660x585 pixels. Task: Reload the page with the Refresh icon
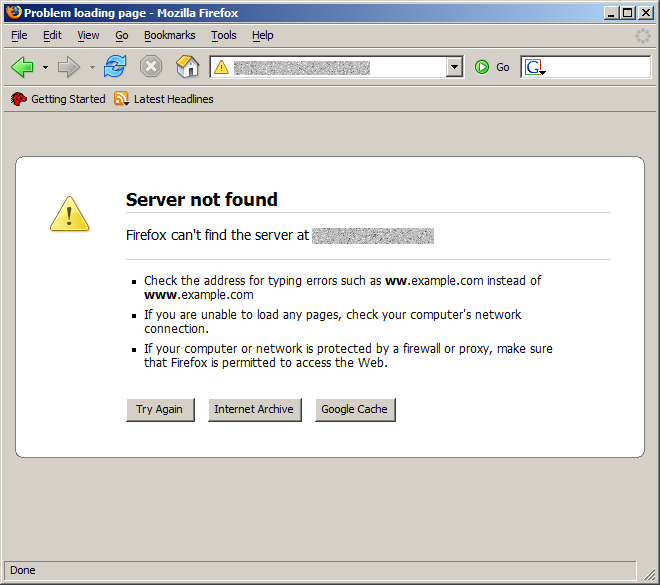click(115, 66)
